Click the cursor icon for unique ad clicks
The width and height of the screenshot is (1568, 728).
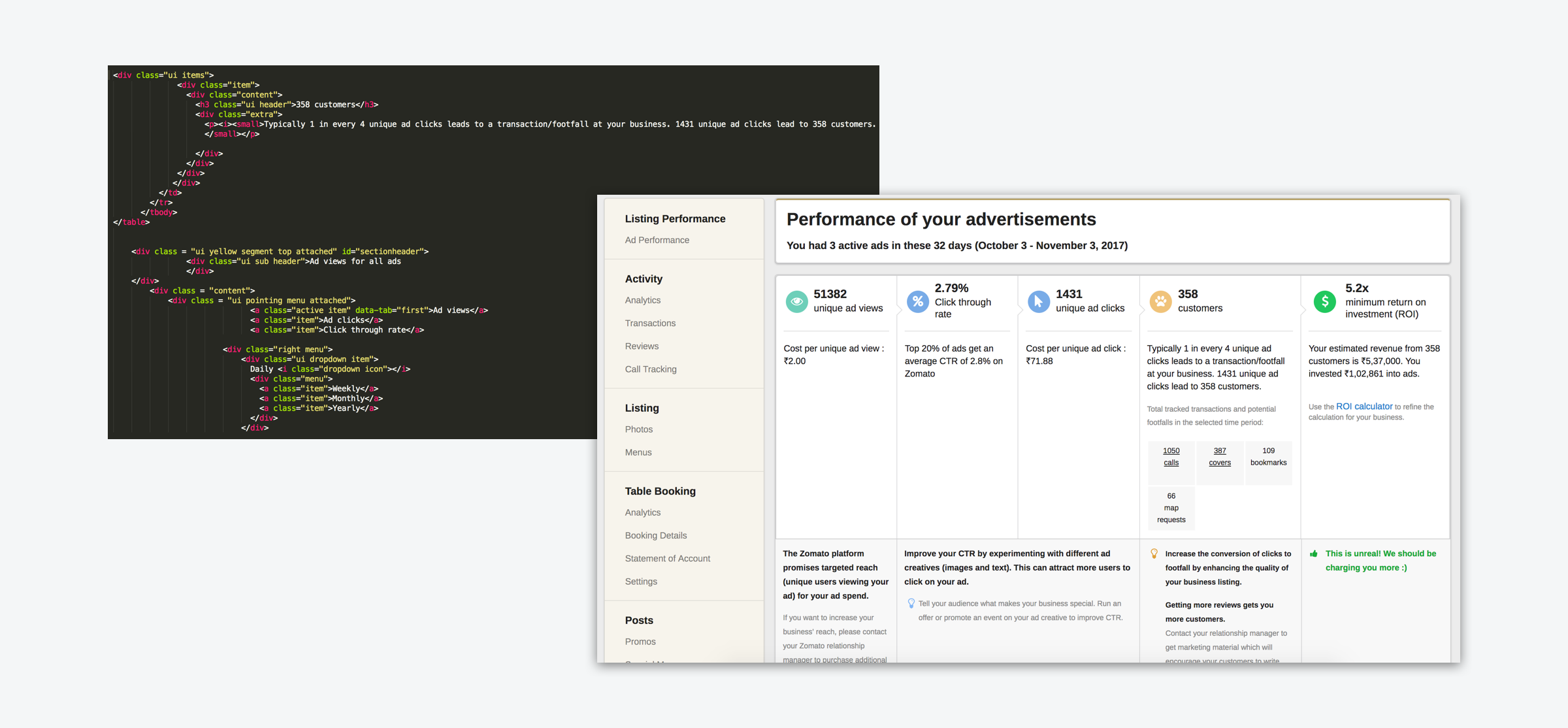[x=1039, y=301]
